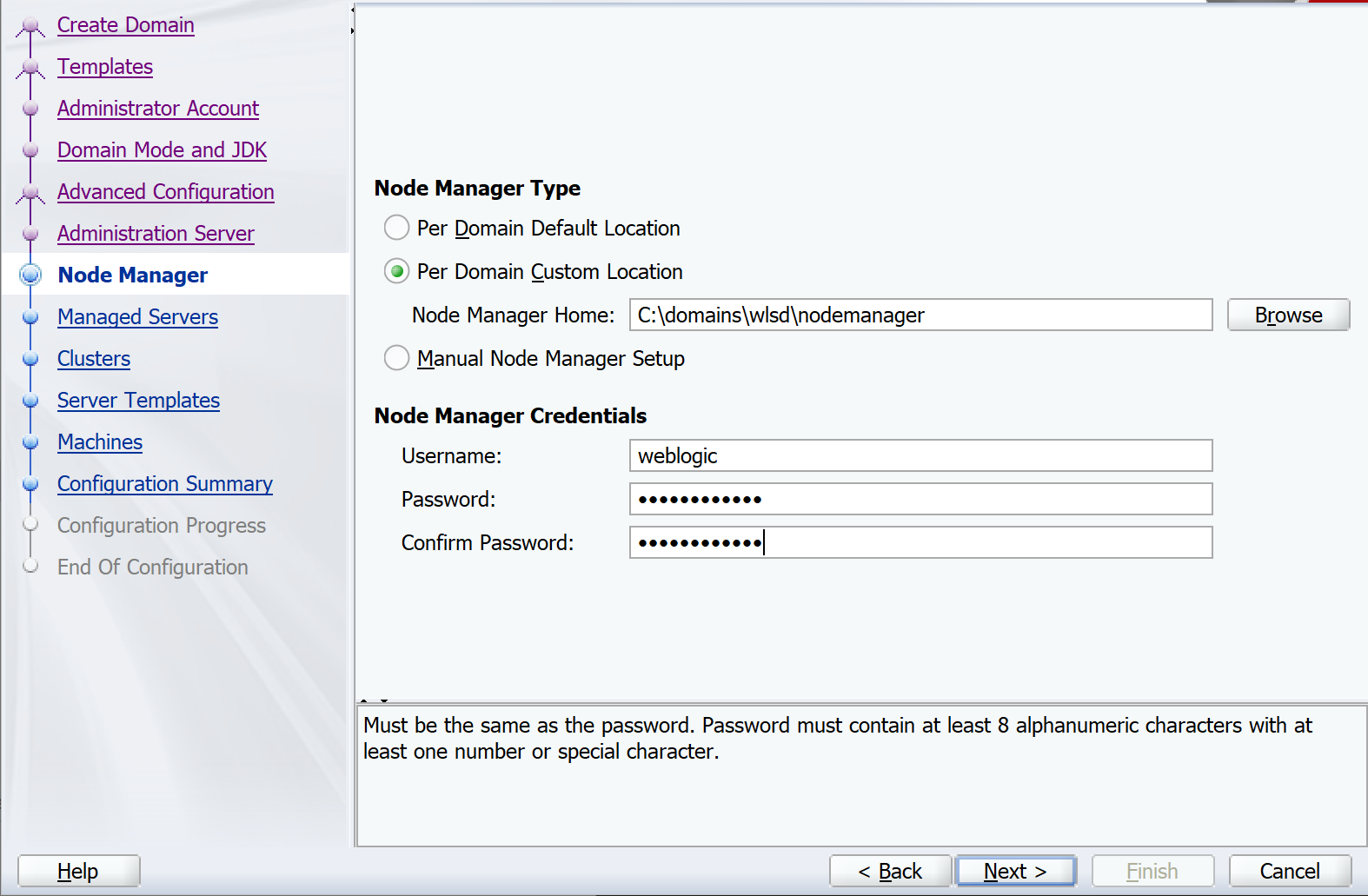Click the Clusters step node icon
This screenshot has width=1368, height=896.
(30, 359)
